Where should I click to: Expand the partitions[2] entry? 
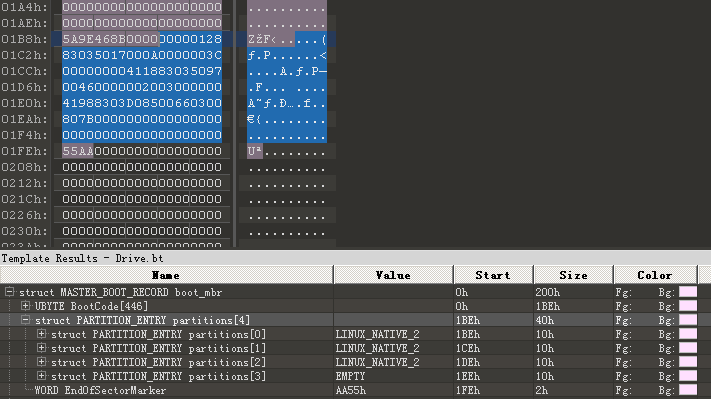click(x=42, y=362)
